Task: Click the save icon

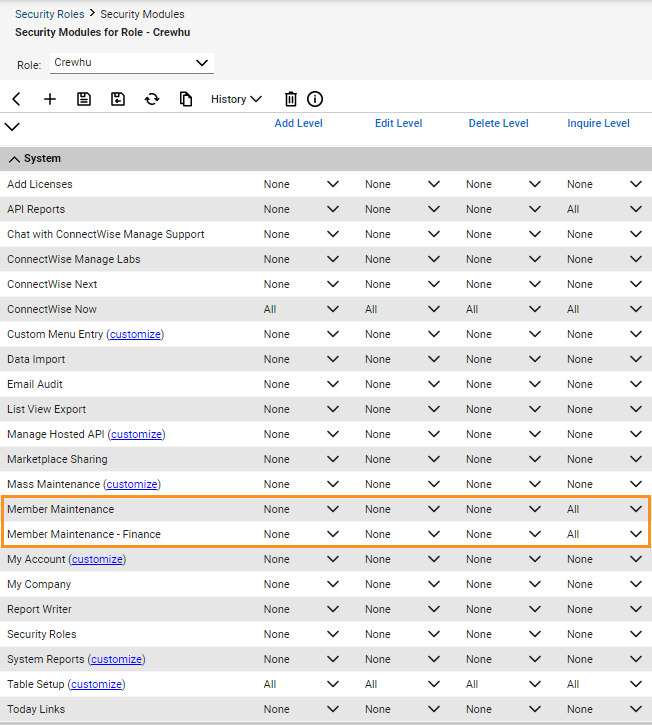Action: [84, 99]
